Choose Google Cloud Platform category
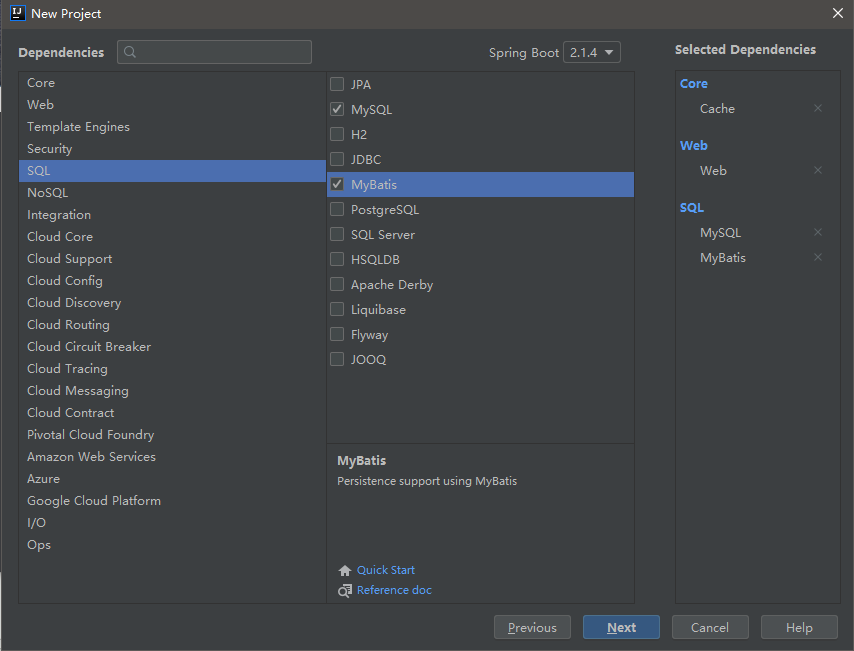854x651 pixels. (172, 501)
